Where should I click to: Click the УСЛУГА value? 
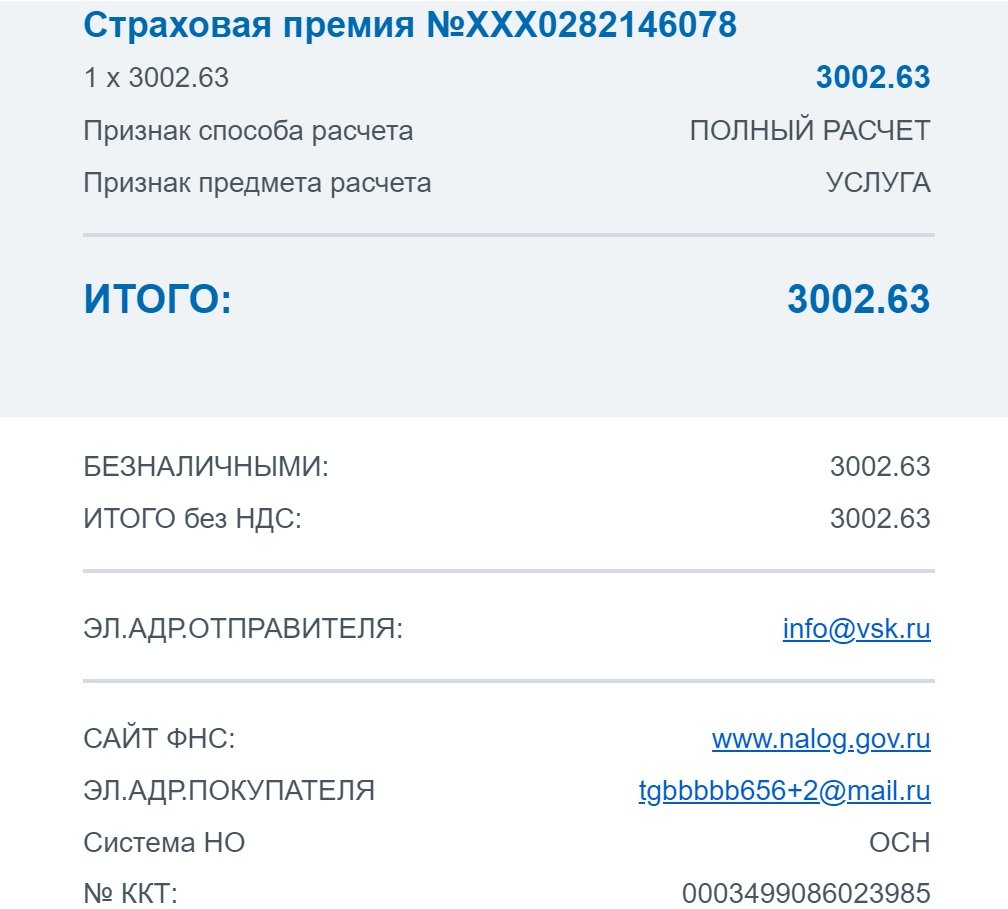click(878, 183)
